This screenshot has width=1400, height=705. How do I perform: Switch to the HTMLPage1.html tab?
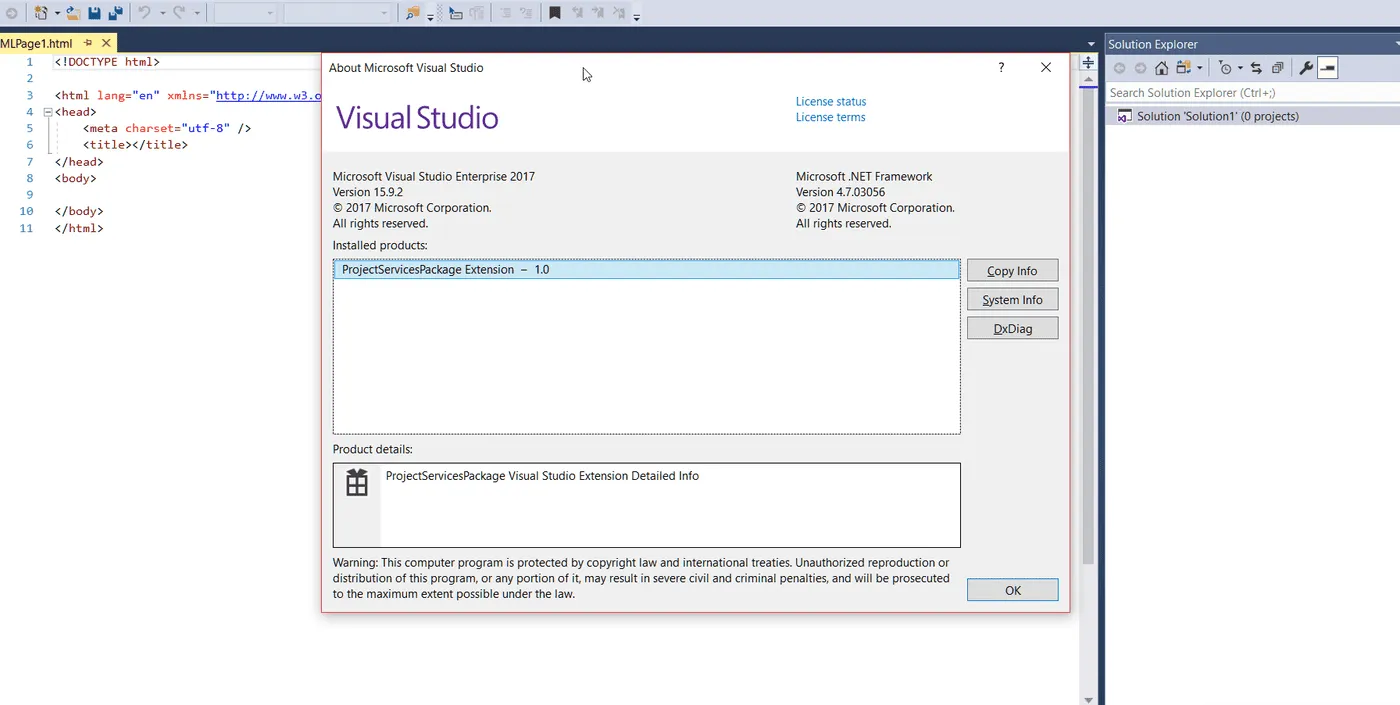pyautogui.click(x=40, y=42)
